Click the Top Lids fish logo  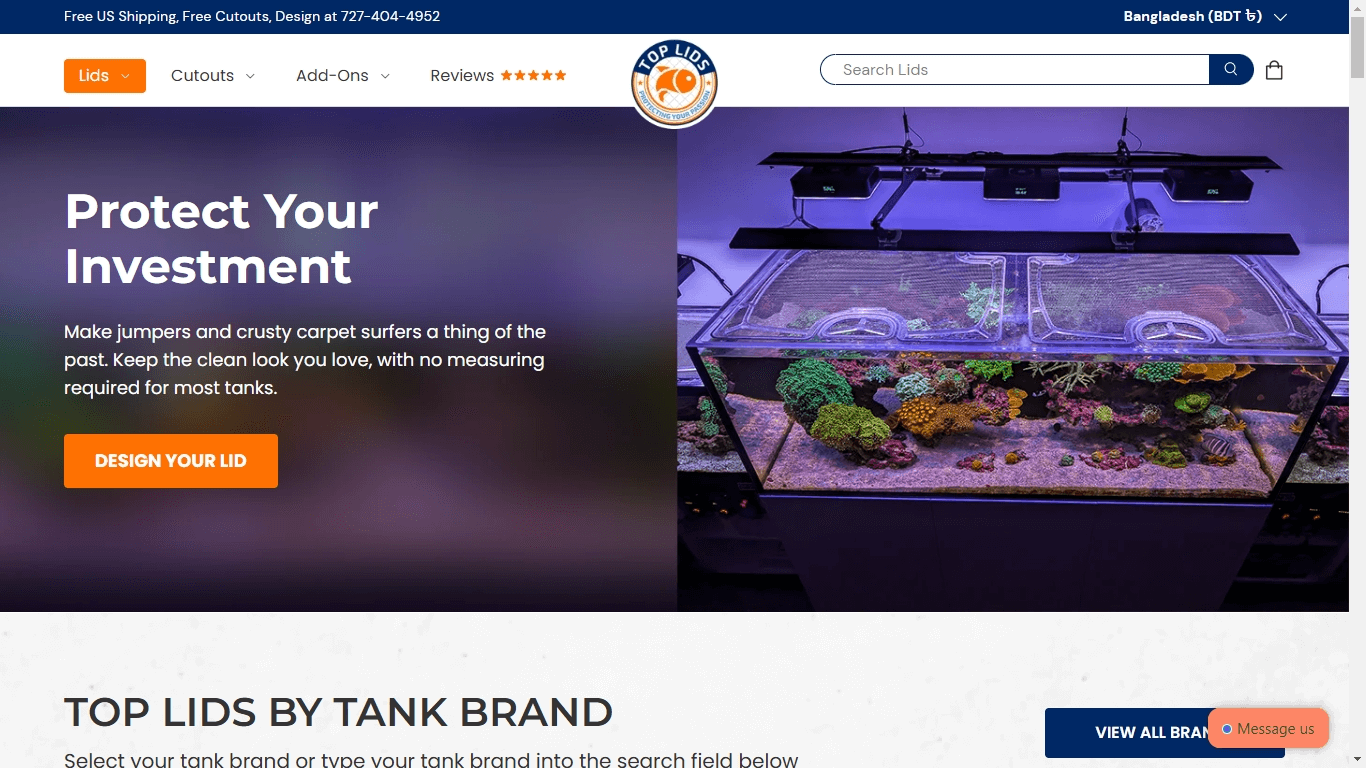(674, 84)
